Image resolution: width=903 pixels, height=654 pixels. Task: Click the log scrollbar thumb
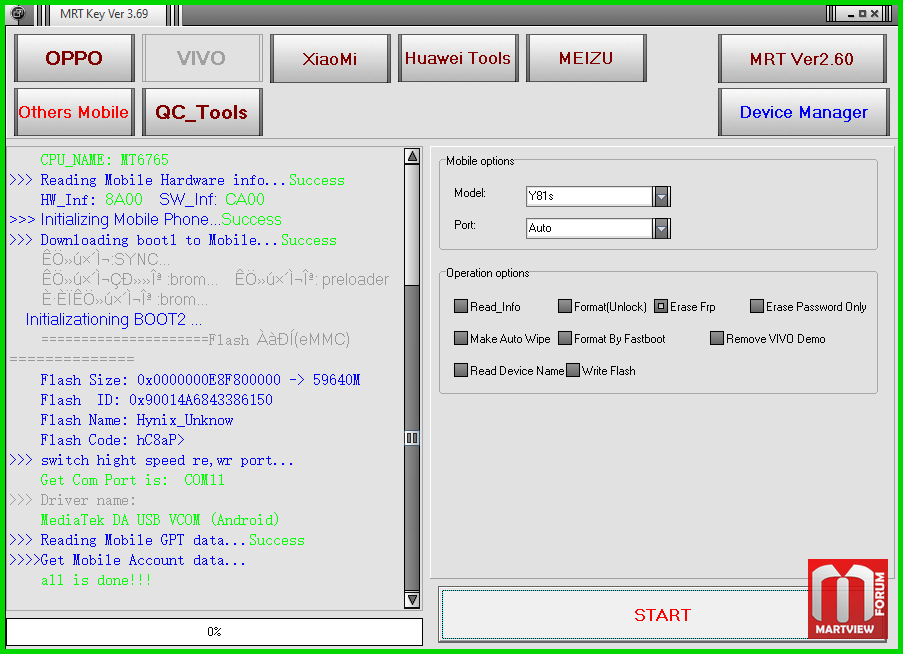pos(412,438)
